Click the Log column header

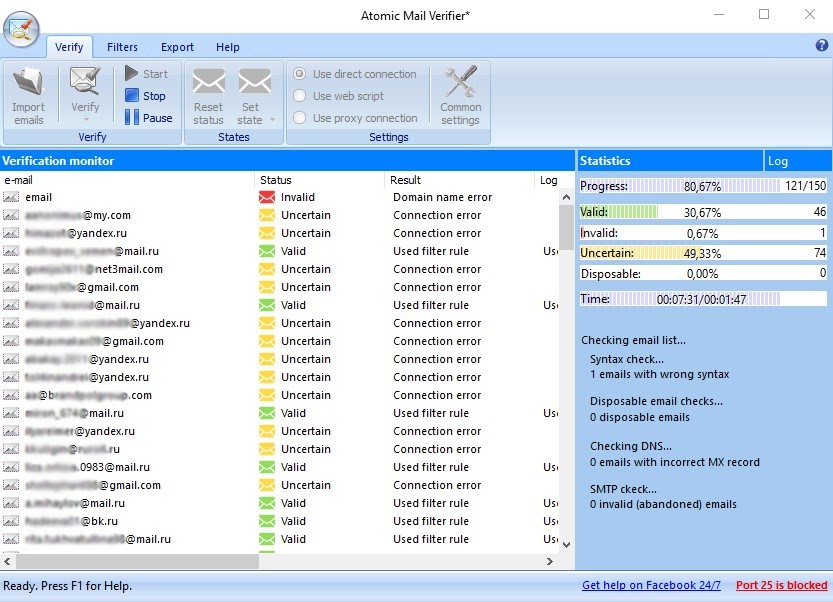pyautogui.click(x=548, y=180)
